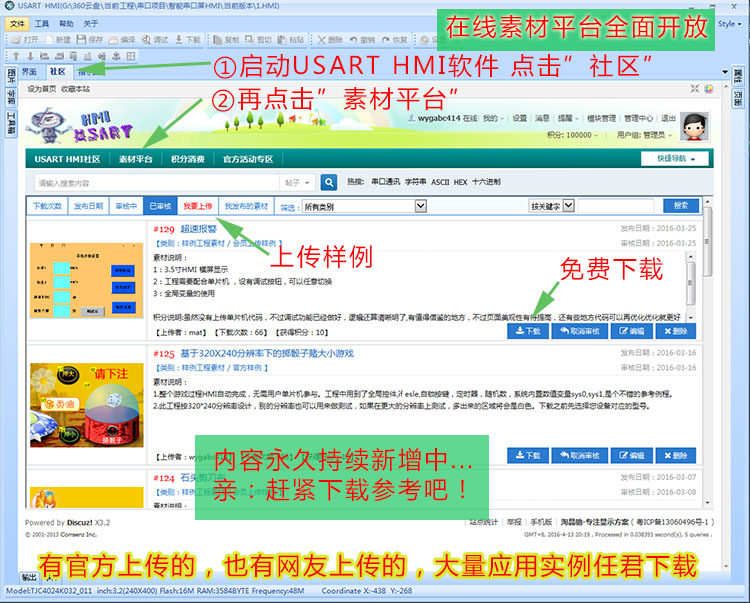Click the colorful skin icon at top right

709,89
